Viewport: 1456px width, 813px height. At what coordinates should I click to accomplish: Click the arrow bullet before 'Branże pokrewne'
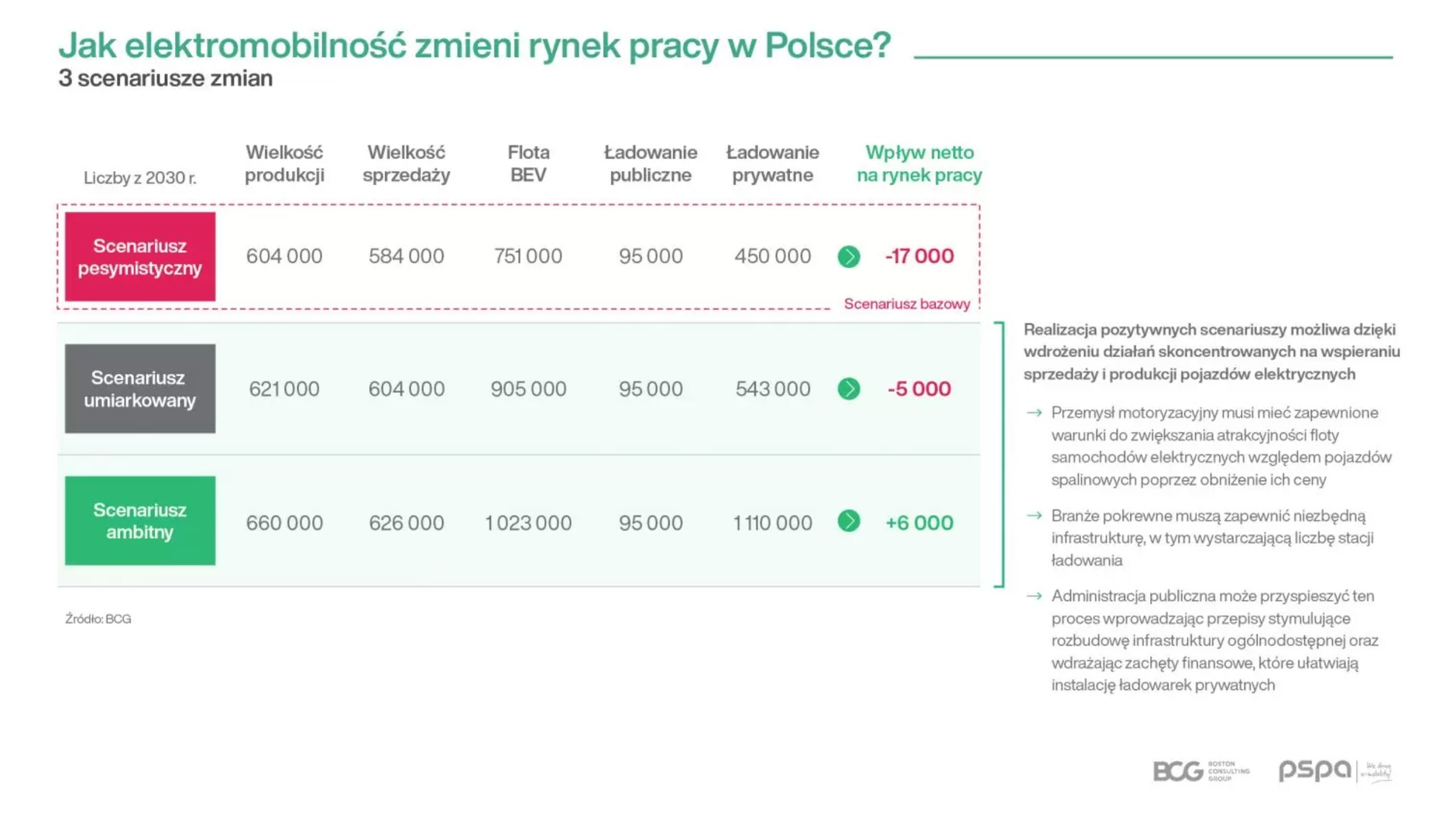click(x=1033, y=516)
